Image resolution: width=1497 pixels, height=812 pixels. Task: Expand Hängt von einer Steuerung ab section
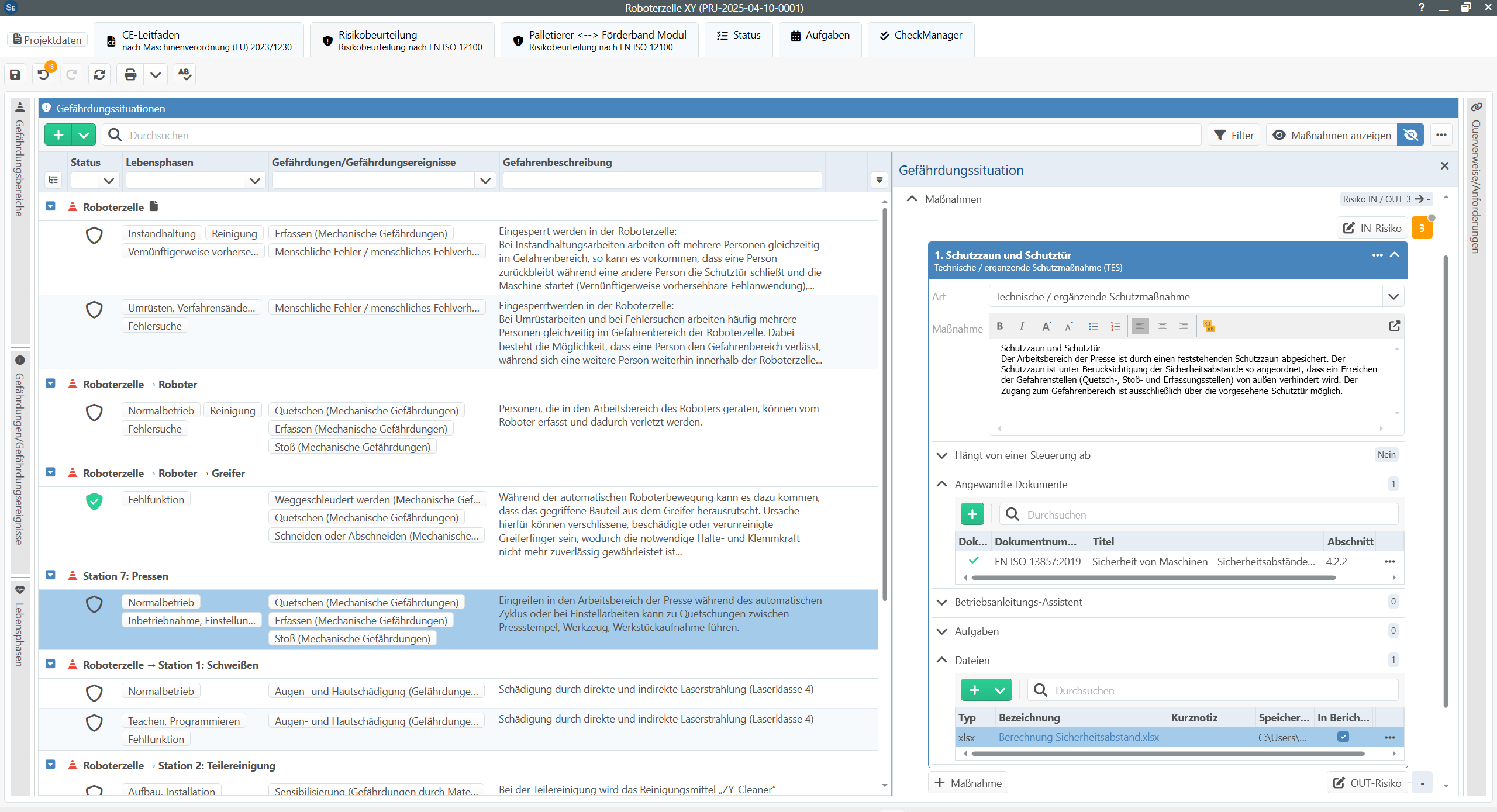click(941, 455)
